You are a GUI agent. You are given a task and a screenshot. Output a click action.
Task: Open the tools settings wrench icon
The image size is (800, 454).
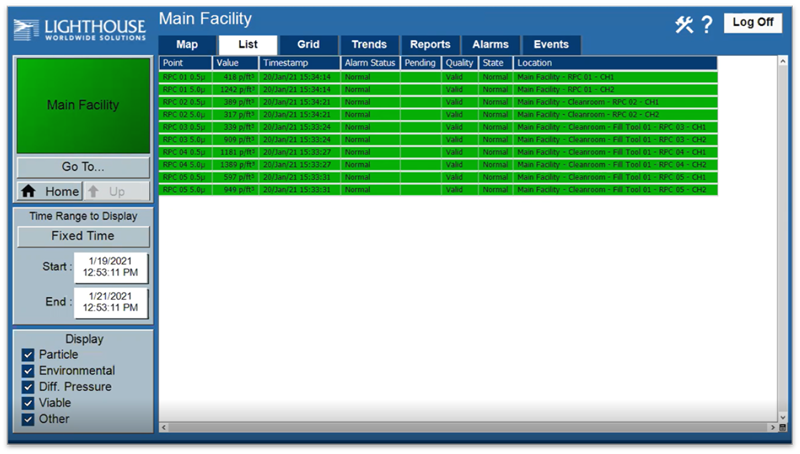click(684, 24)
